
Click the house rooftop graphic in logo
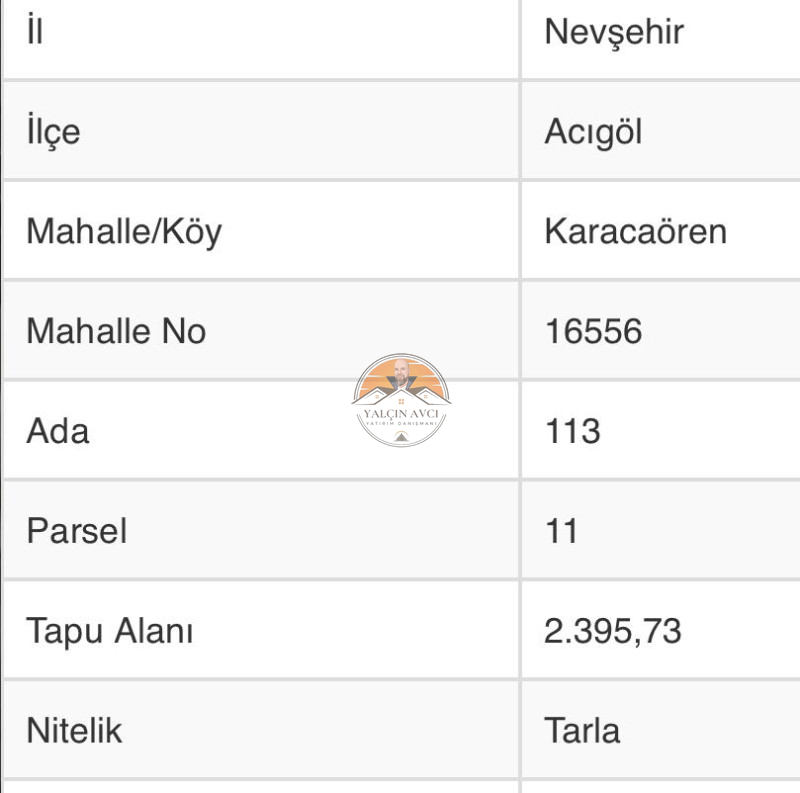coord(401,396)
